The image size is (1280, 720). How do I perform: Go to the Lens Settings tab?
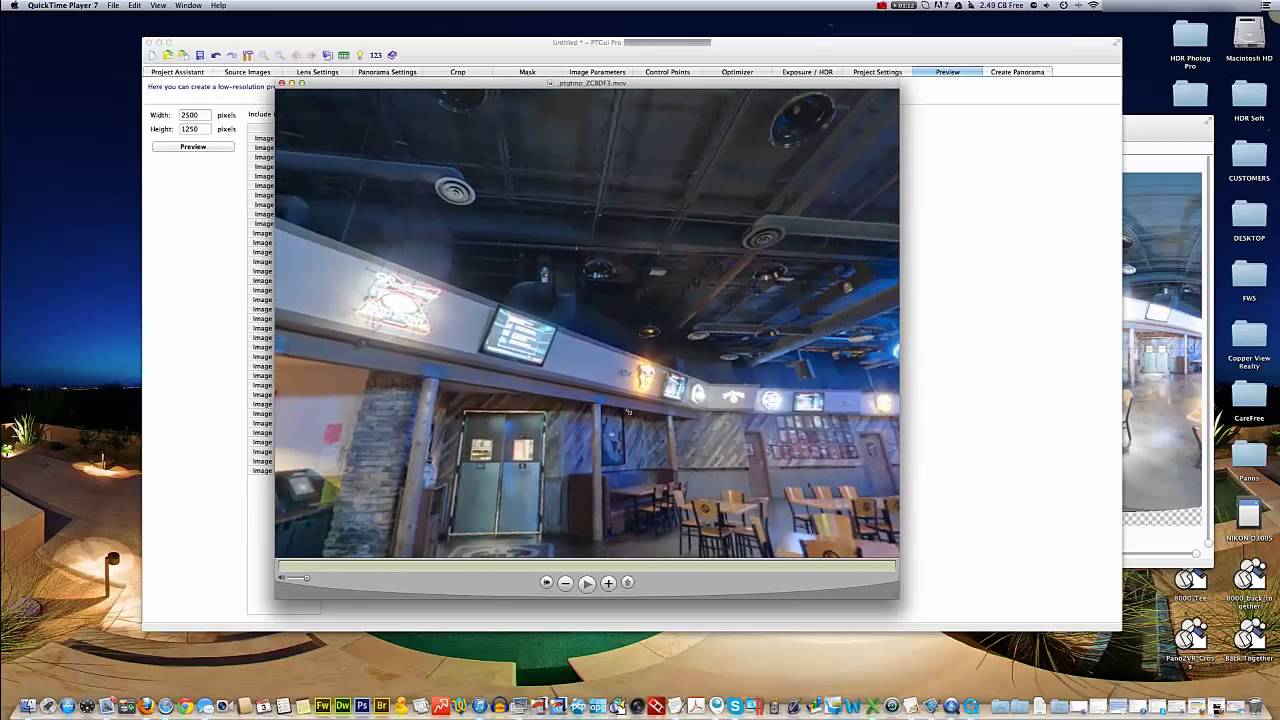[317, 72]
